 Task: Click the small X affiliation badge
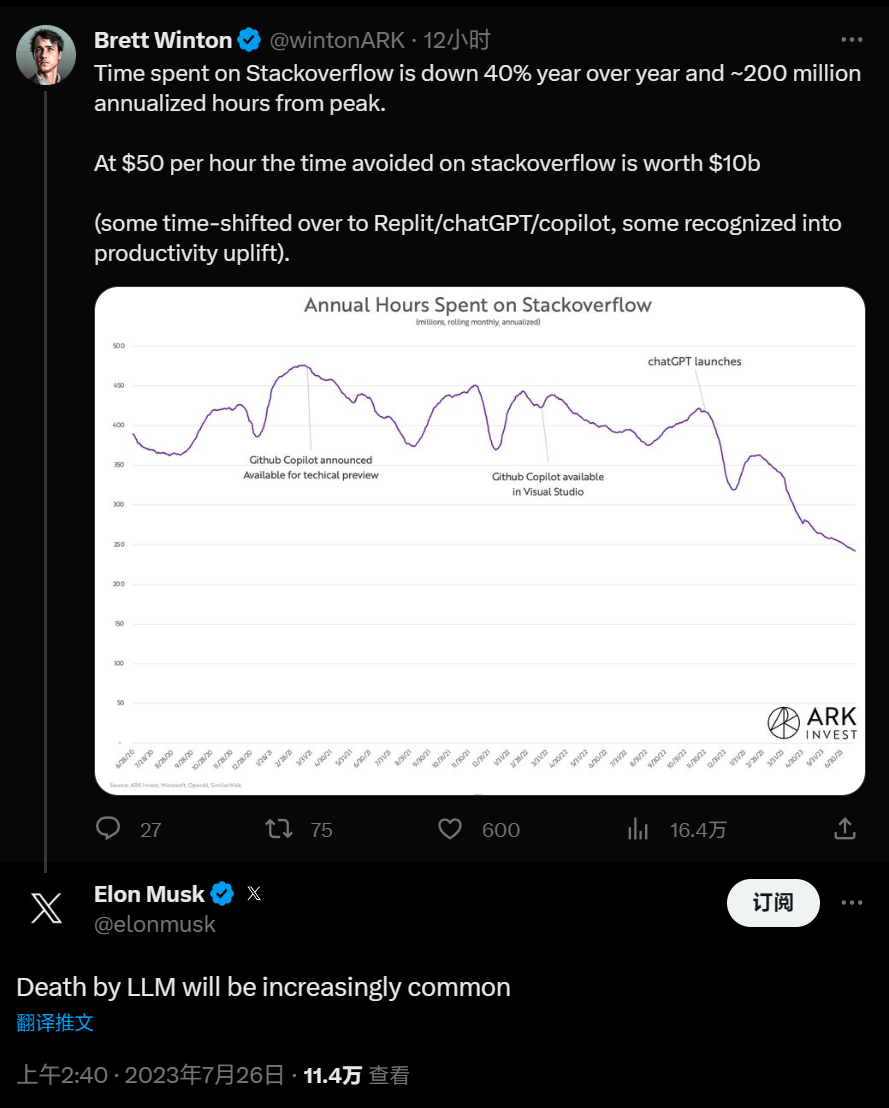[x=254, y=894]
